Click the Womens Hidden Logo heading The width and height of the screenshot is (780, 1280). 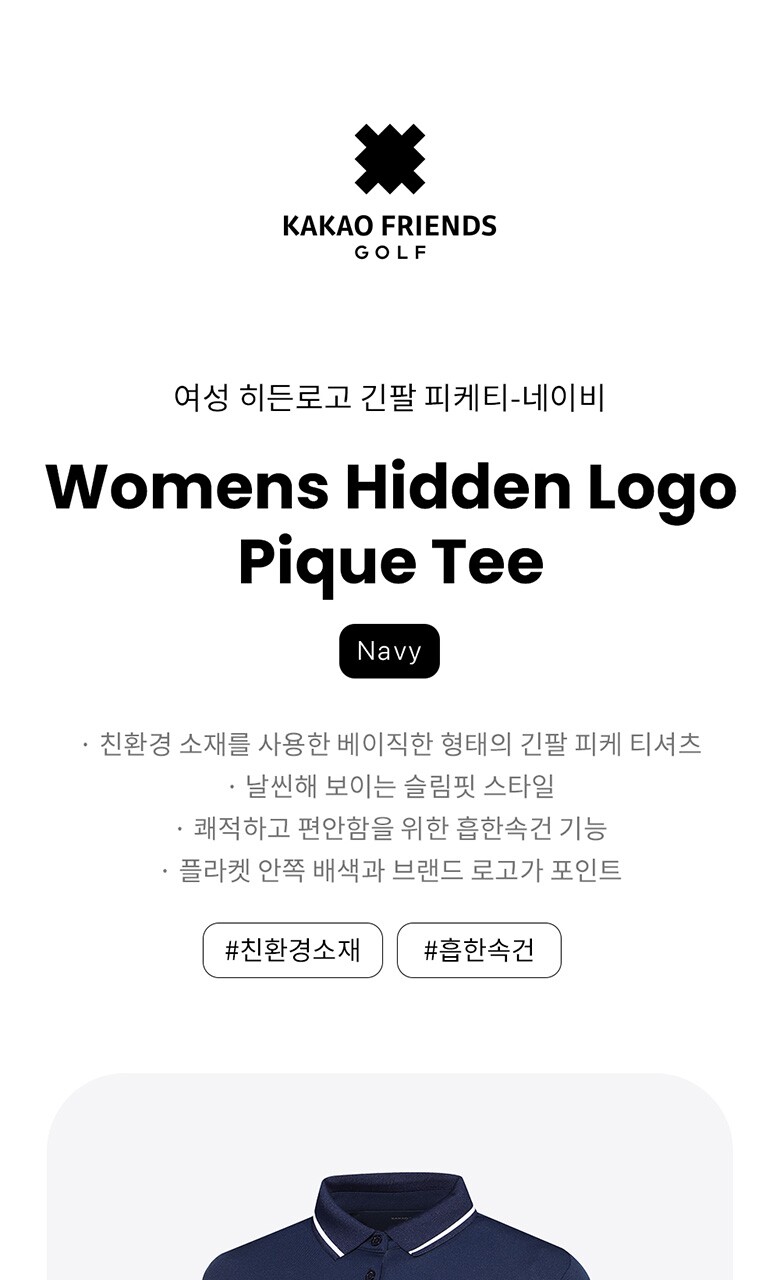click(x=391, y=486)
